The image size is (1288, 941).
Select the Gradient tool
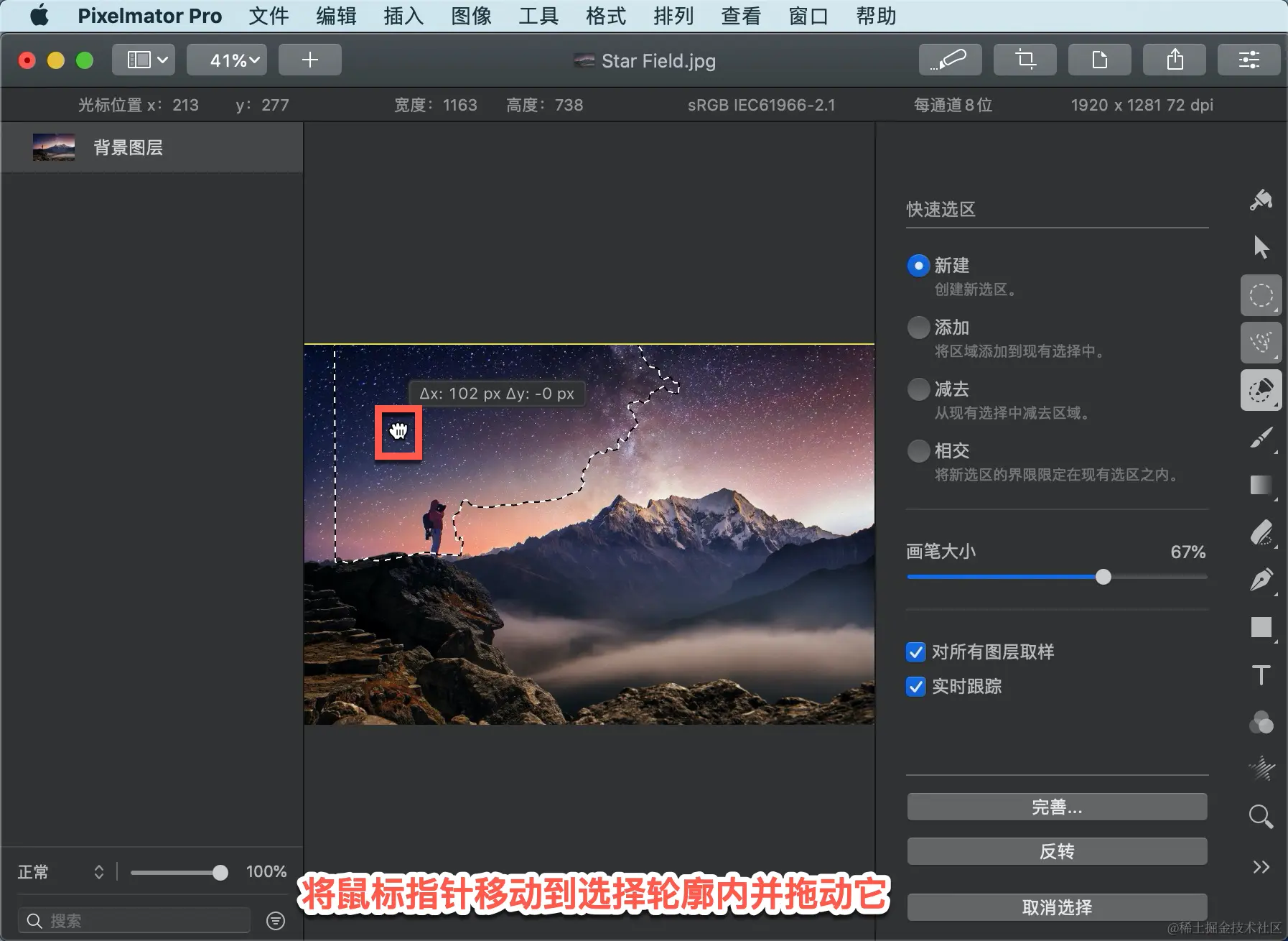coord(1261,486)
